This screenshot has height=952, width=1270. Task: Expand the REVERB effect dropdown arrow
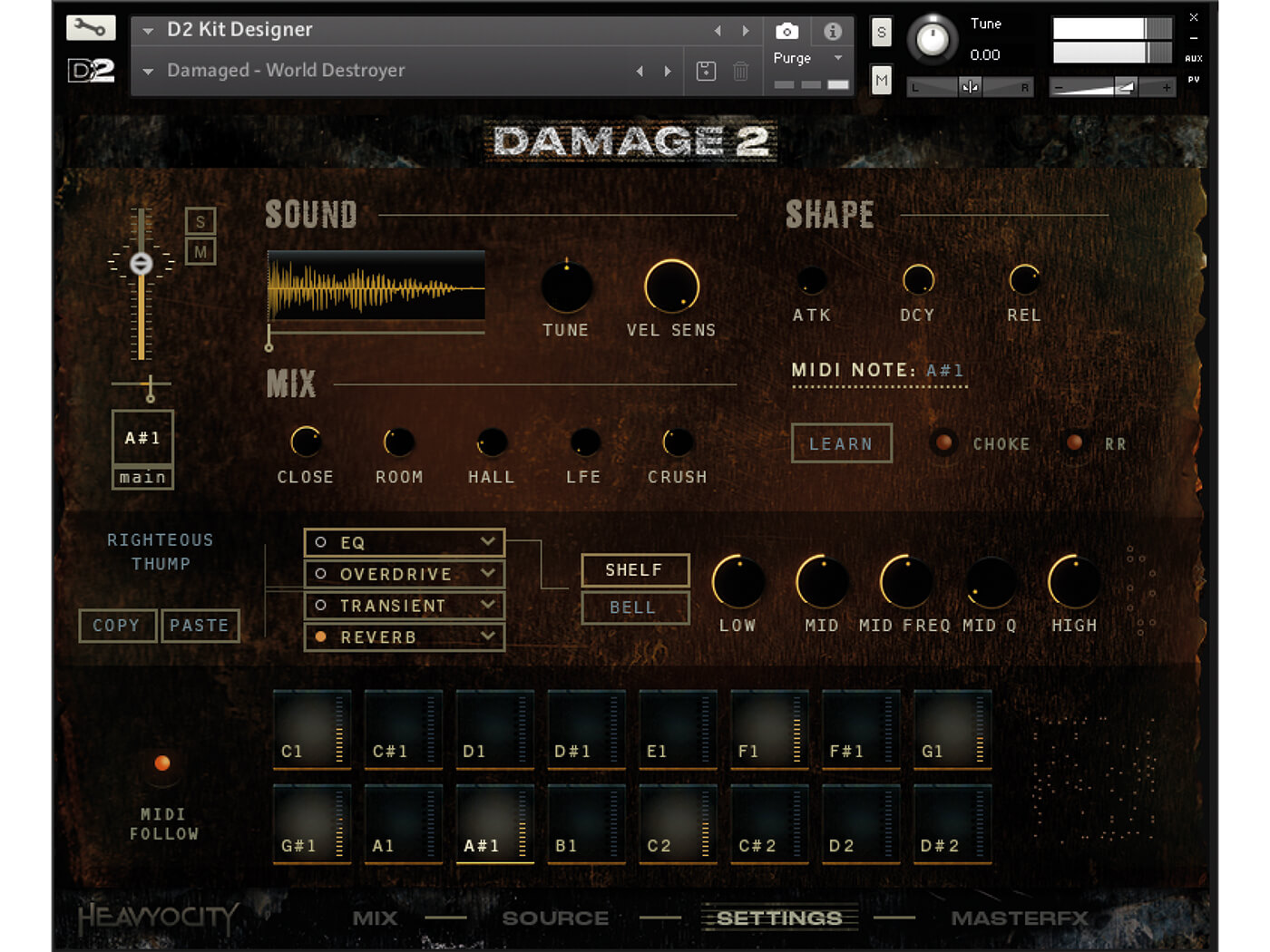point(488,636)
